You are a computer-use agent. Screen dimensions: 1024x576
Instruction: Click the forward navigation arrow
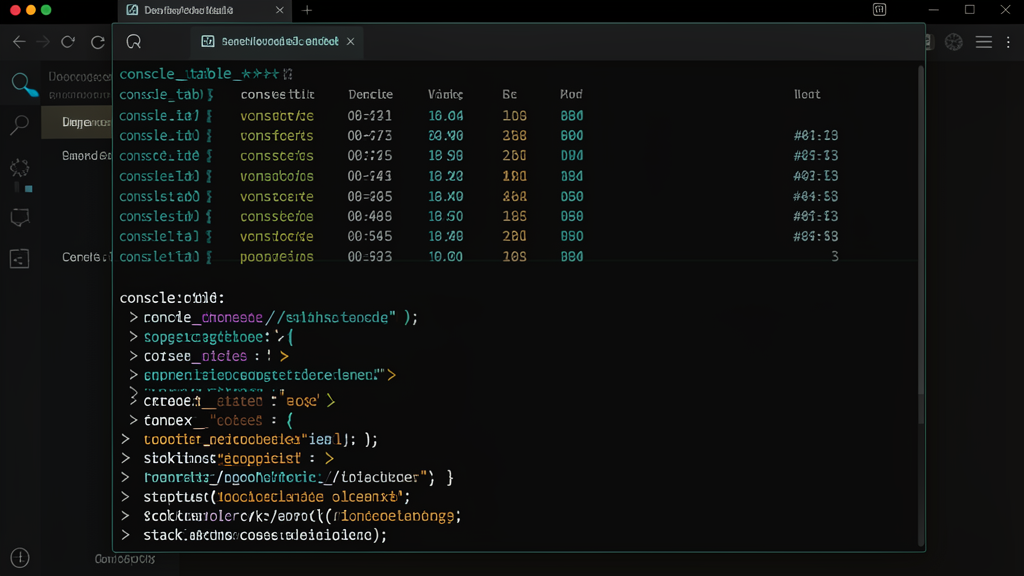43,42
